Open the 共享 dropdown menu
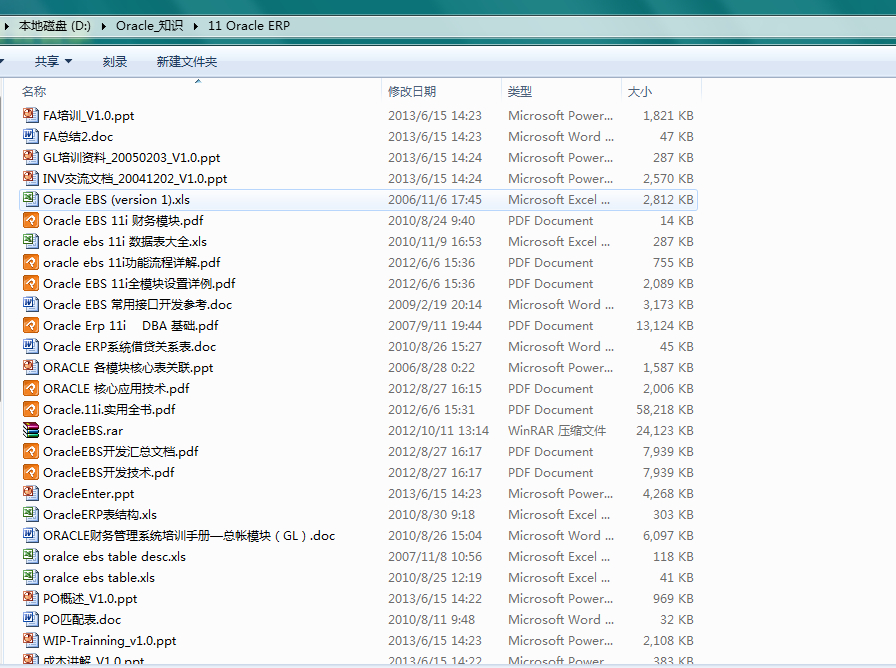The width and height of the screenshot is (896, 668). pos(53,61)
